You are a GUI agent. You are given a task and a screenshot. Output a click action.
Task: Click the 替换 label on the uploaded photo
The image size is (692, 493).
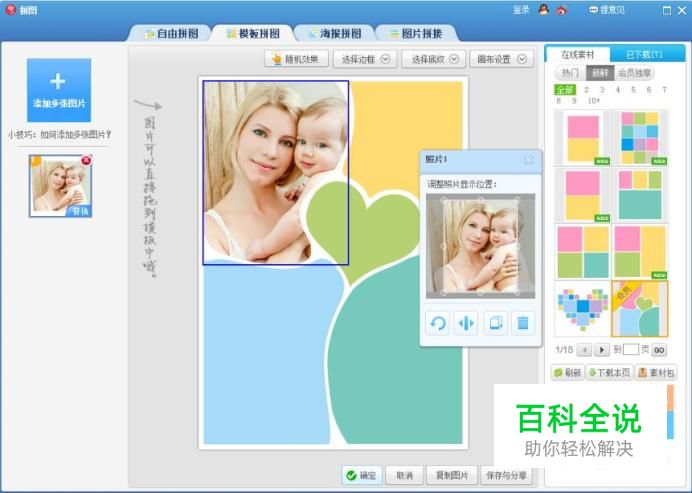click(80, 211)
